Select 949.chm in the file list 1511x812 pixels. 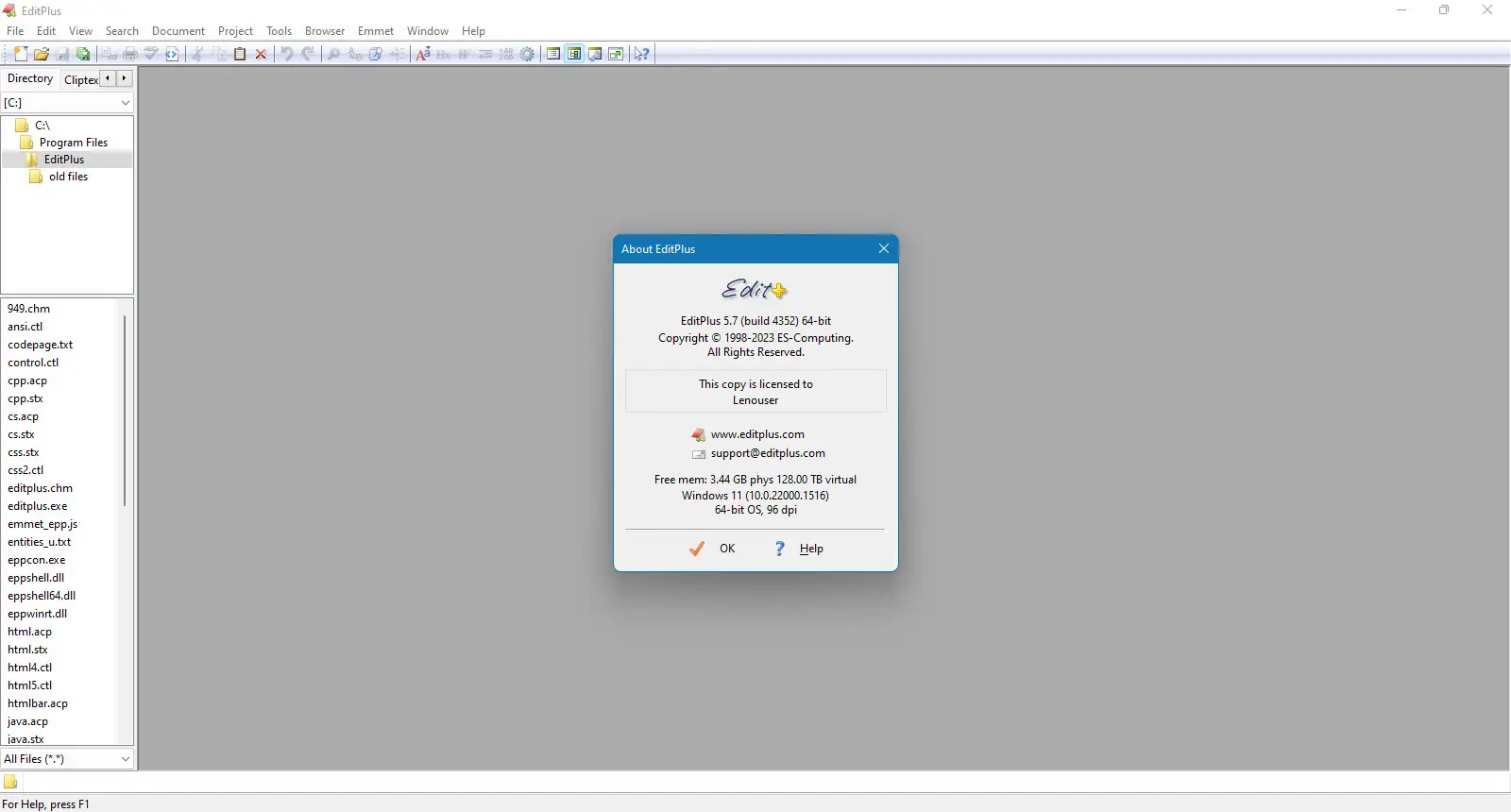(29, 309)
